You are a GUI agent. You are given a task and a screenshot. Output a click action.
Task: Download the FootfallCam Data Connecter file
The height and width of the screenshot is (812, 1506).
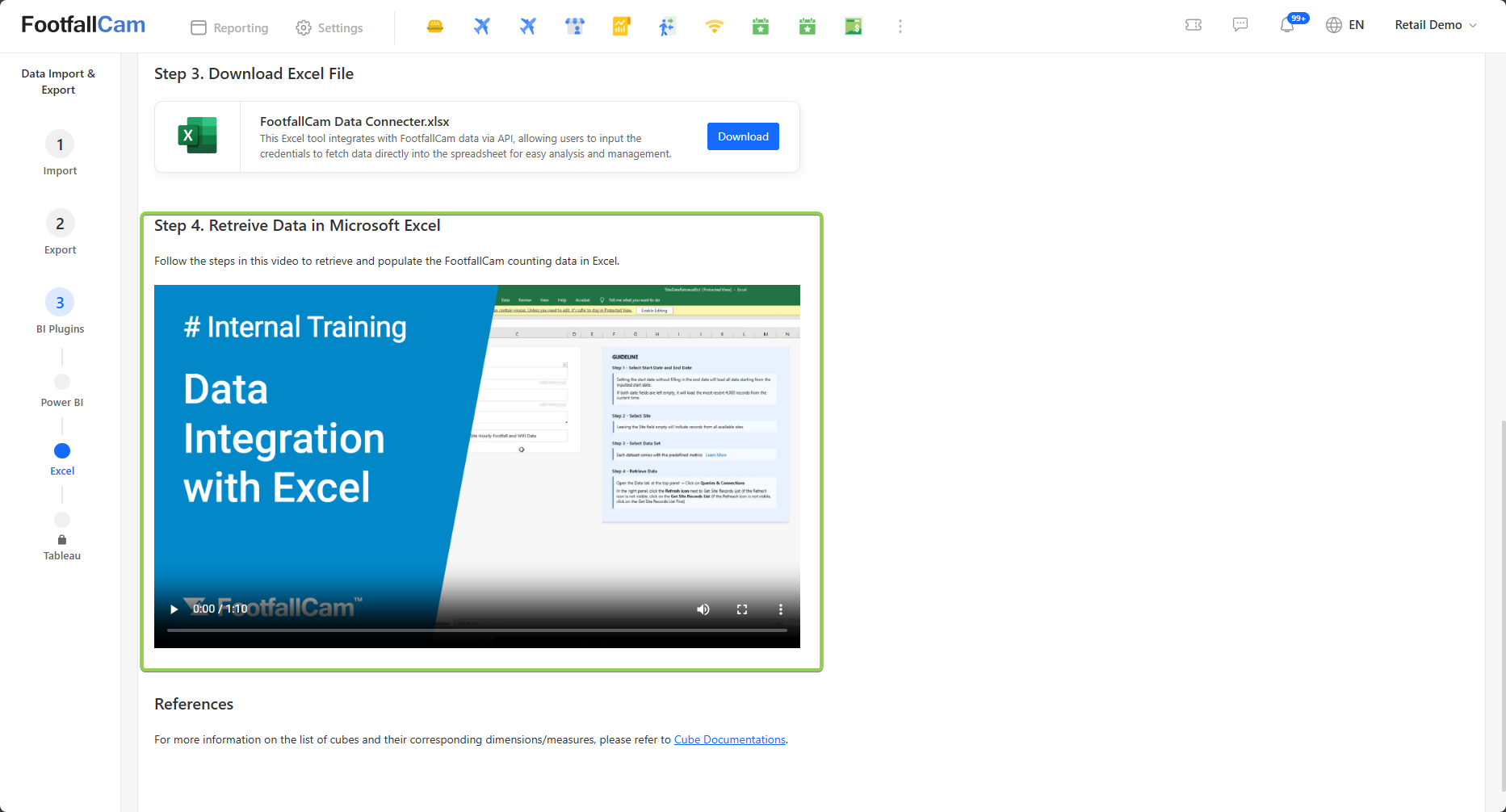click(x=743, y=136)
